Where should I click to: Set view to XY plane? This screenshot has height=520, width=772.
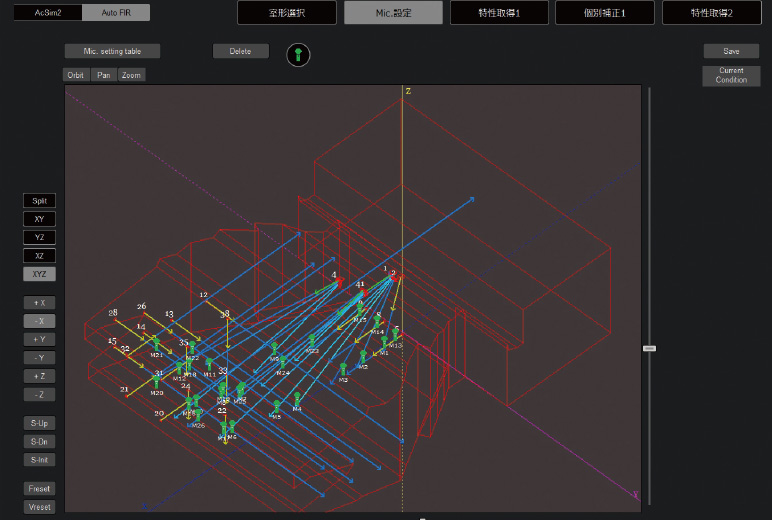point(40,219)
